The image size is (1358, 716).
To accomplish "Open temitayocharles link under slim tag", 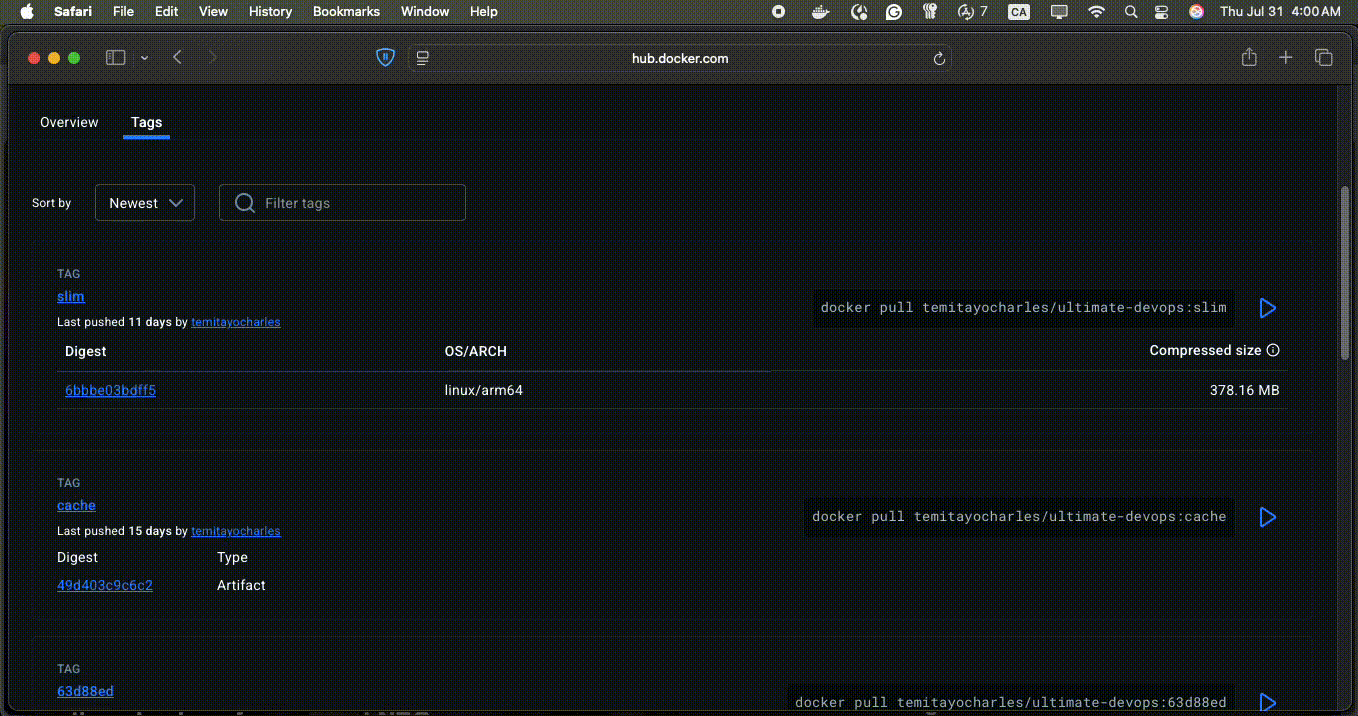I will pyautogui.click(x=236, y=322).
